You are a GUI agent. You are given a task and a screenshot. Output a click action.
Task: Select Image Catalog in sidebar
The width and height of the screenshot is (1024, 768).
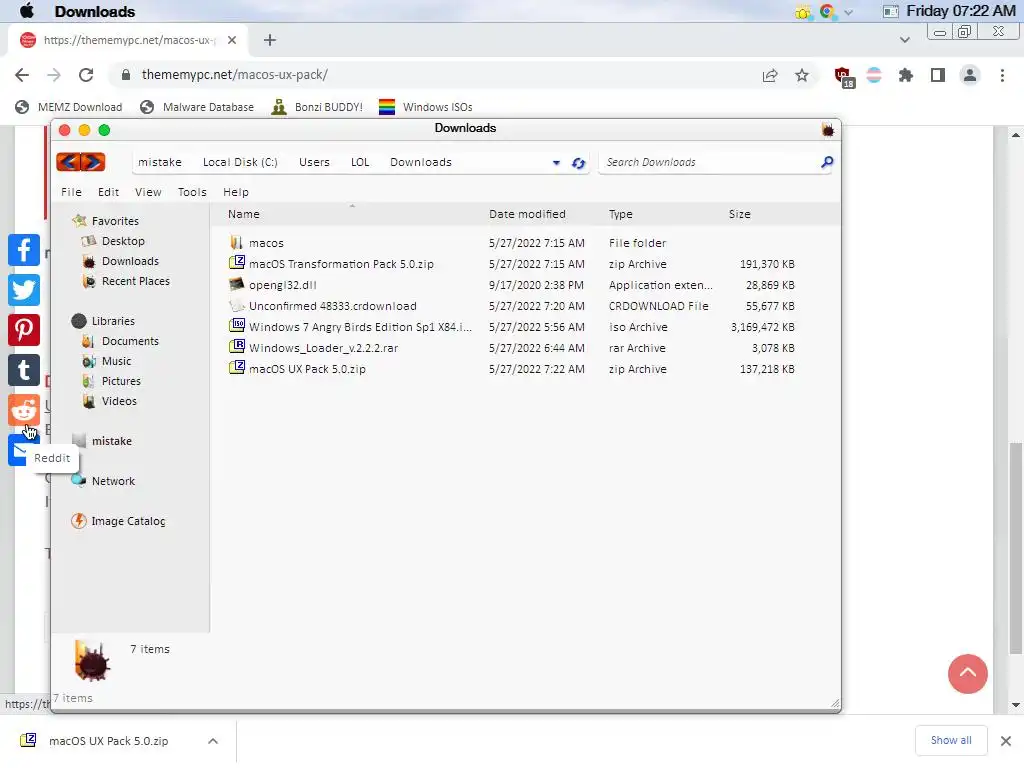point(128,521)
